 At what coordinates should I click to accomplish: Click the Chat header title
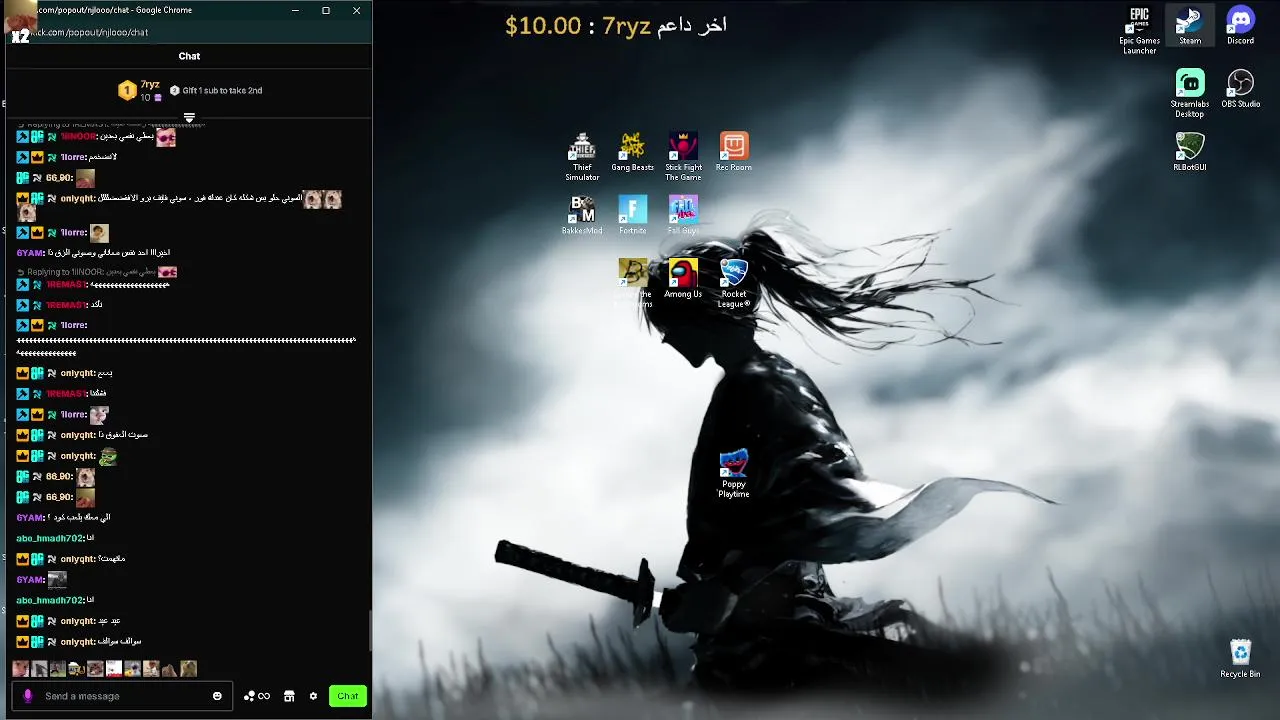click(x=189, y=56)
